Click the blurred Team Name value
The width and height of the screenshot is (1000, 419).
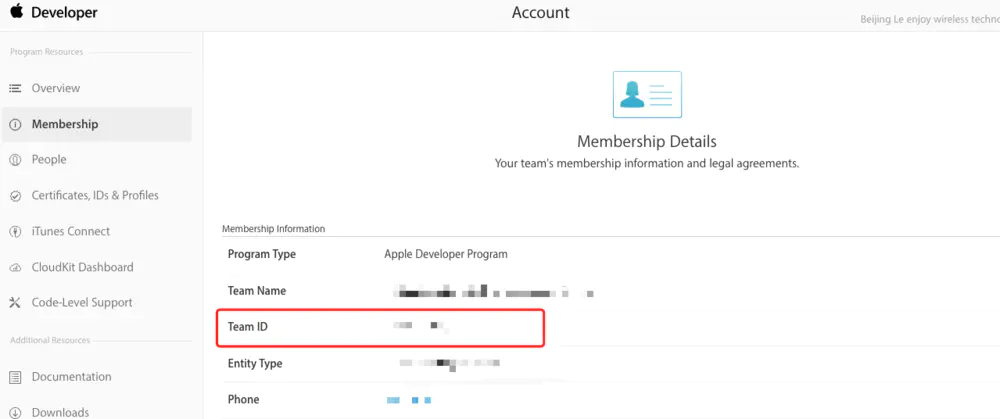(493, 291)
